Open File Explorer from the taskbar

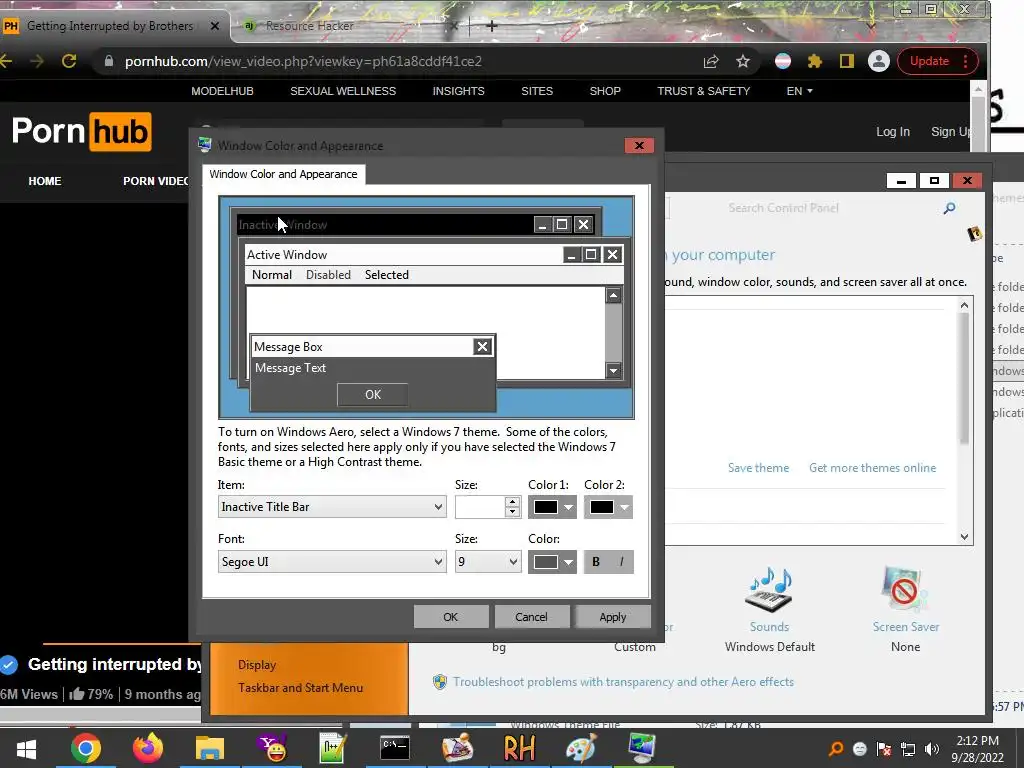pyautogui.click(x=210, y=748)
